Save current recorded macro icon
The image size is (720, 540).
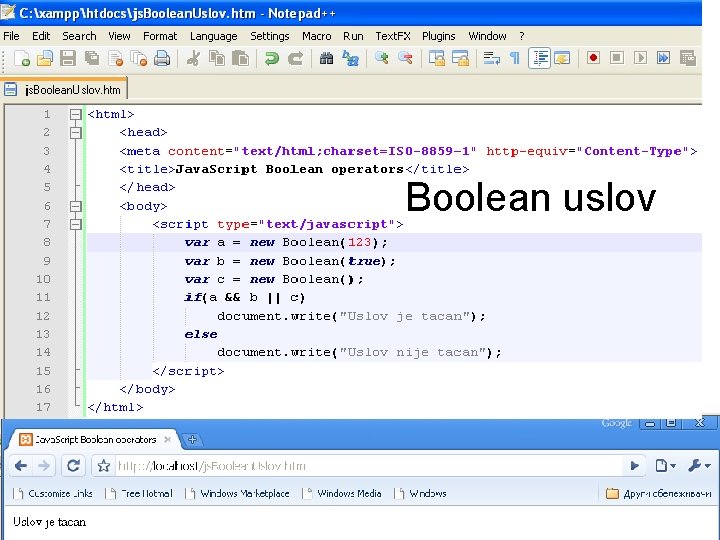[x=687, y=58]
